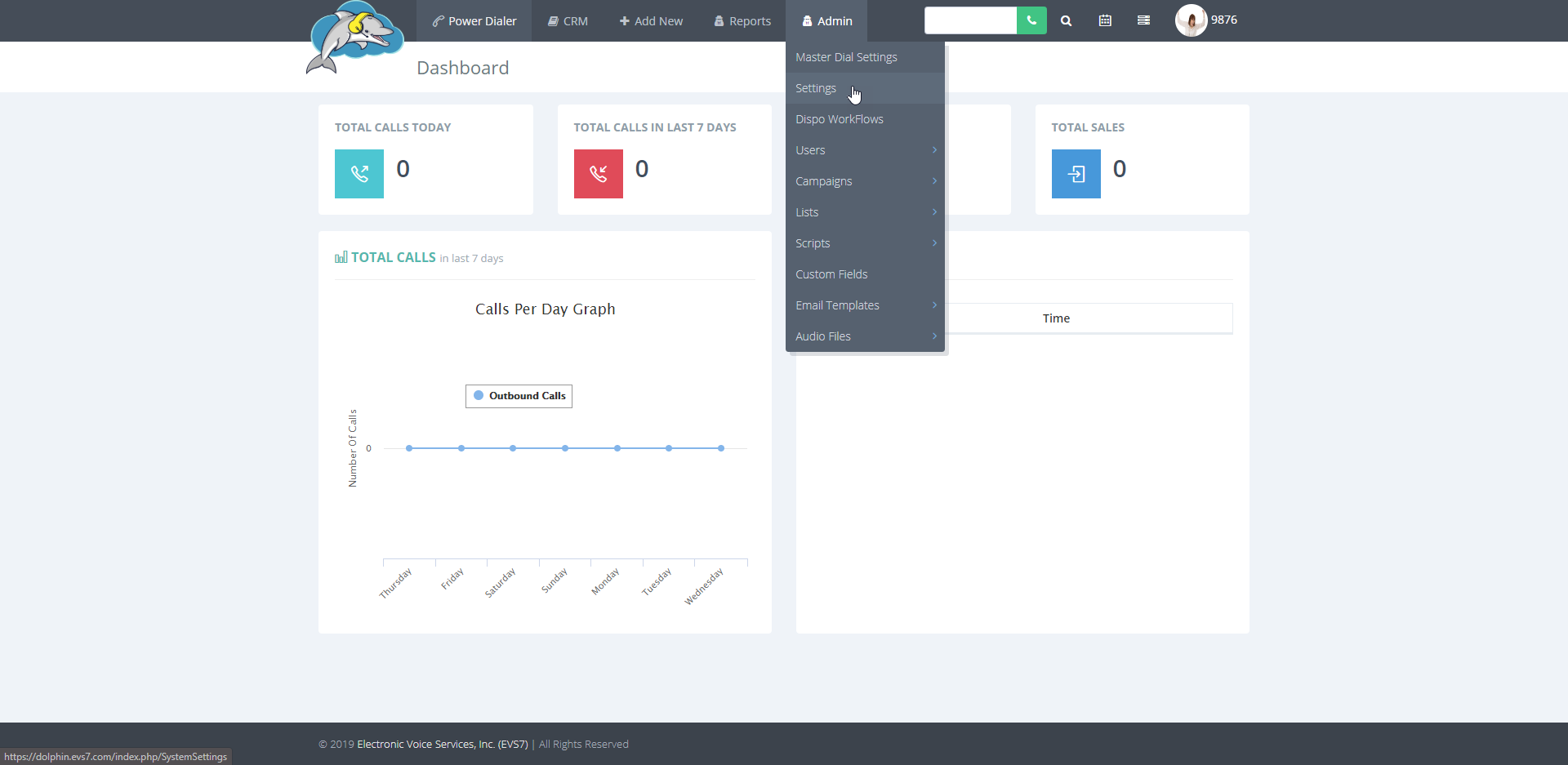The height and width of the screenshot is (765, 1568).
Task: Click the Monday axis label
Action: click(605, 581)
